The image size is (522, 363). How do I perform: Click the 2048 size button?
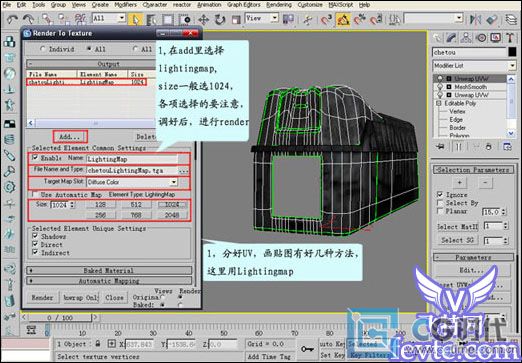click(172, 215)
